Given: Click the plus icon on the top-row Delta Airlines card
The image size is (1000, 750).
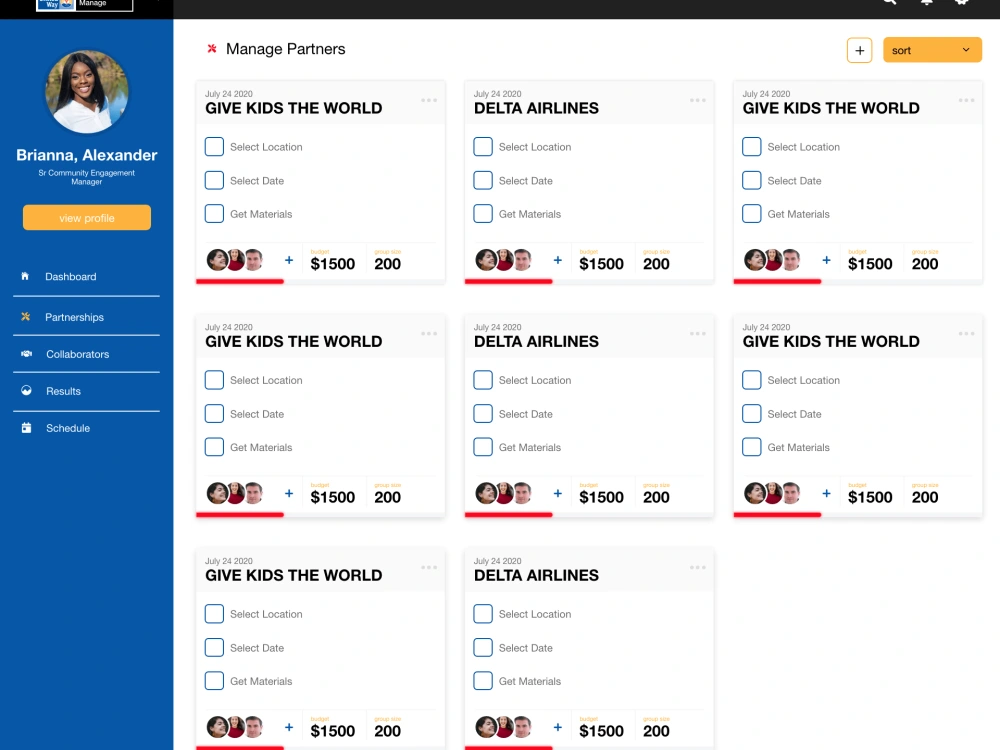Looking at the screenshot, I should [x=557, y=260].
